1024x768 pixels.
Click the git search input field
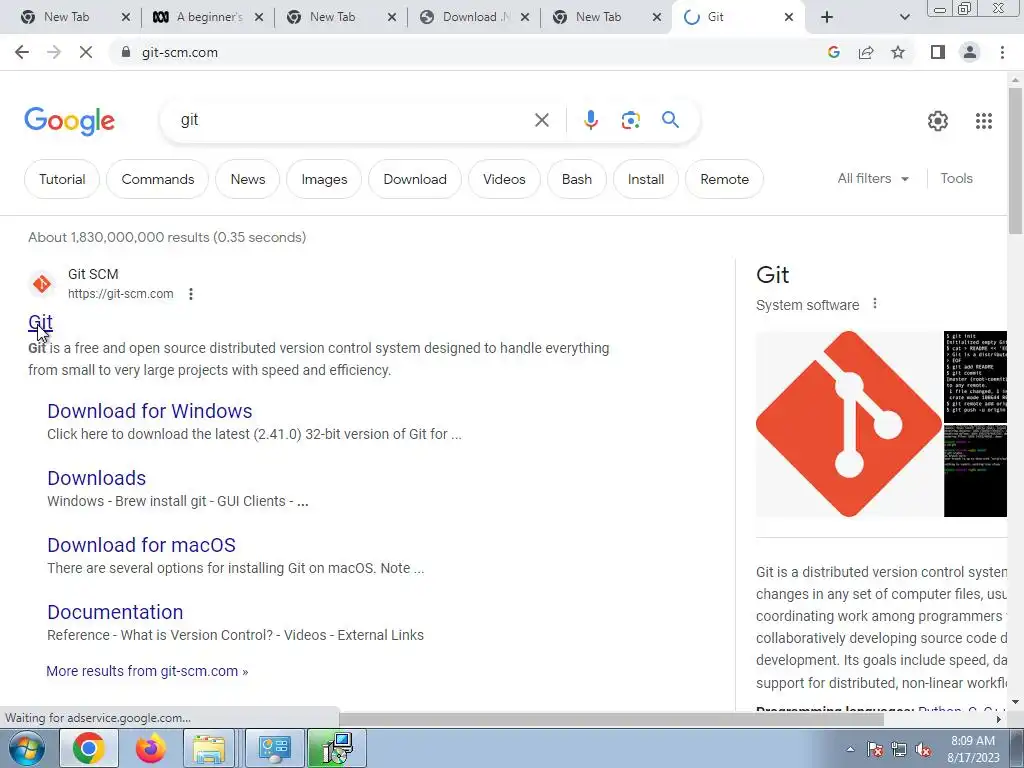click(353, 120)
